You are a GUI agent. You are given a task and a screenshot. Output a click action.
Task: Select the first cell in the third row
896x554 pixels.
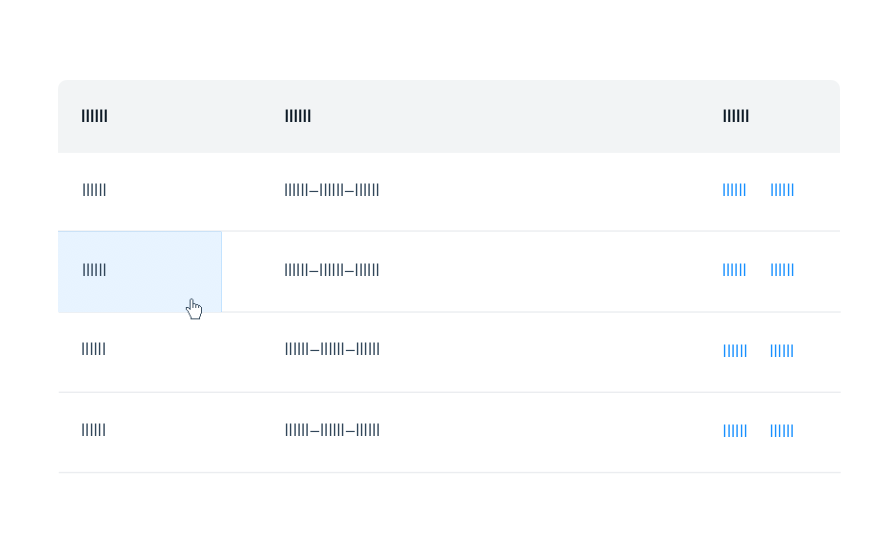pos(94,349)
